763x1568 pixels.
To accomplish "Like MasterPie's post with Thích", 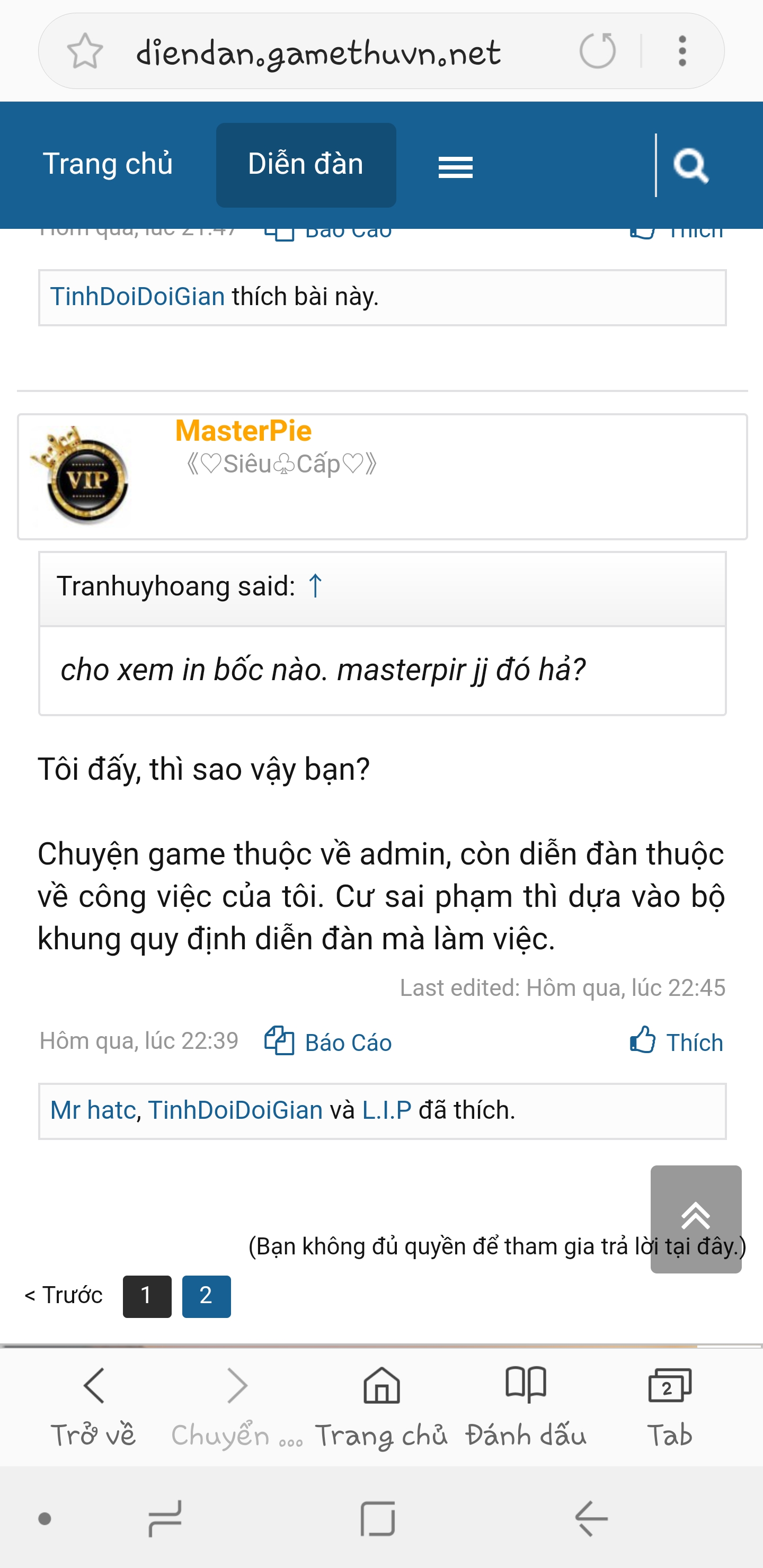I will pos(676,1041).
